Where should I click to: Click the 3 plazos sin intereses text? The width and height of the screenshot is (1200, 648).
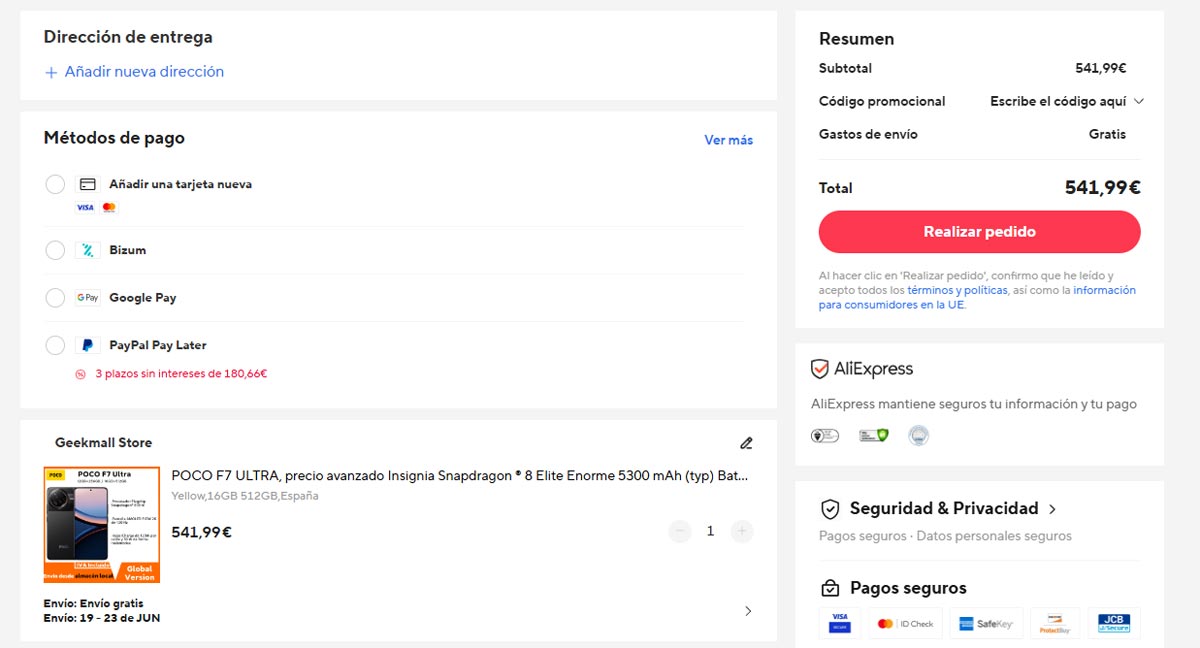click(x=181, y=374)
